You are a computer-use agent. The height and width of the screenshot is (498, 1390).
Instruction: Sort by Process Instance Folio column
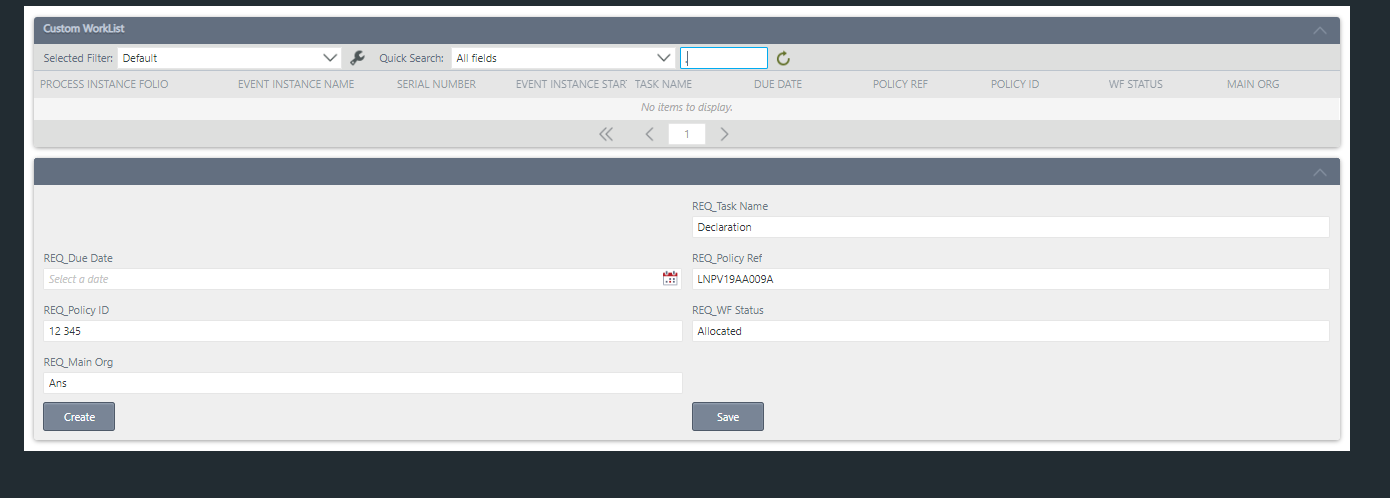click(104, 84)
